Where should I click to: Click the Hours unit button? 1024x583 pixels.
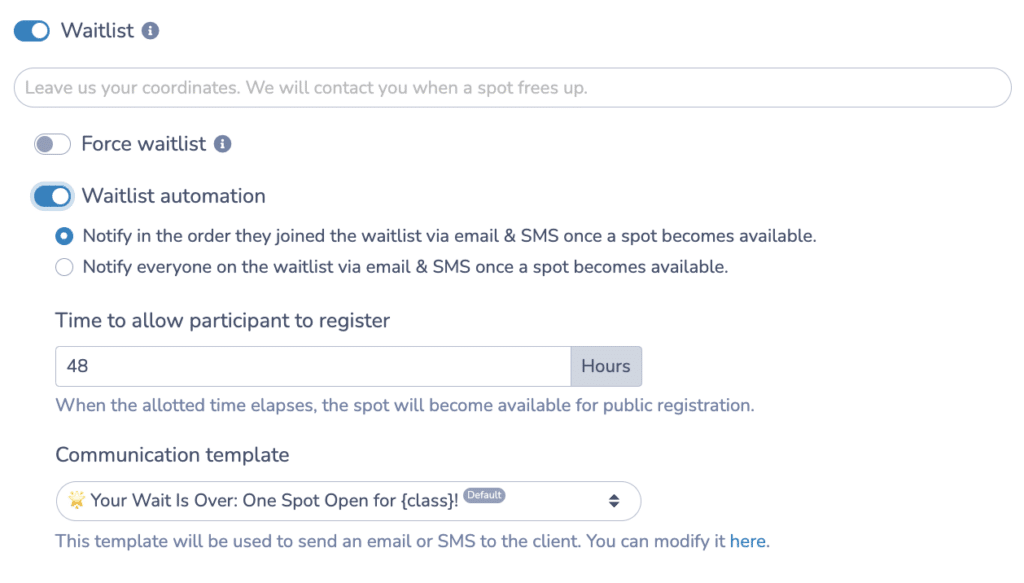coord(606,366)
